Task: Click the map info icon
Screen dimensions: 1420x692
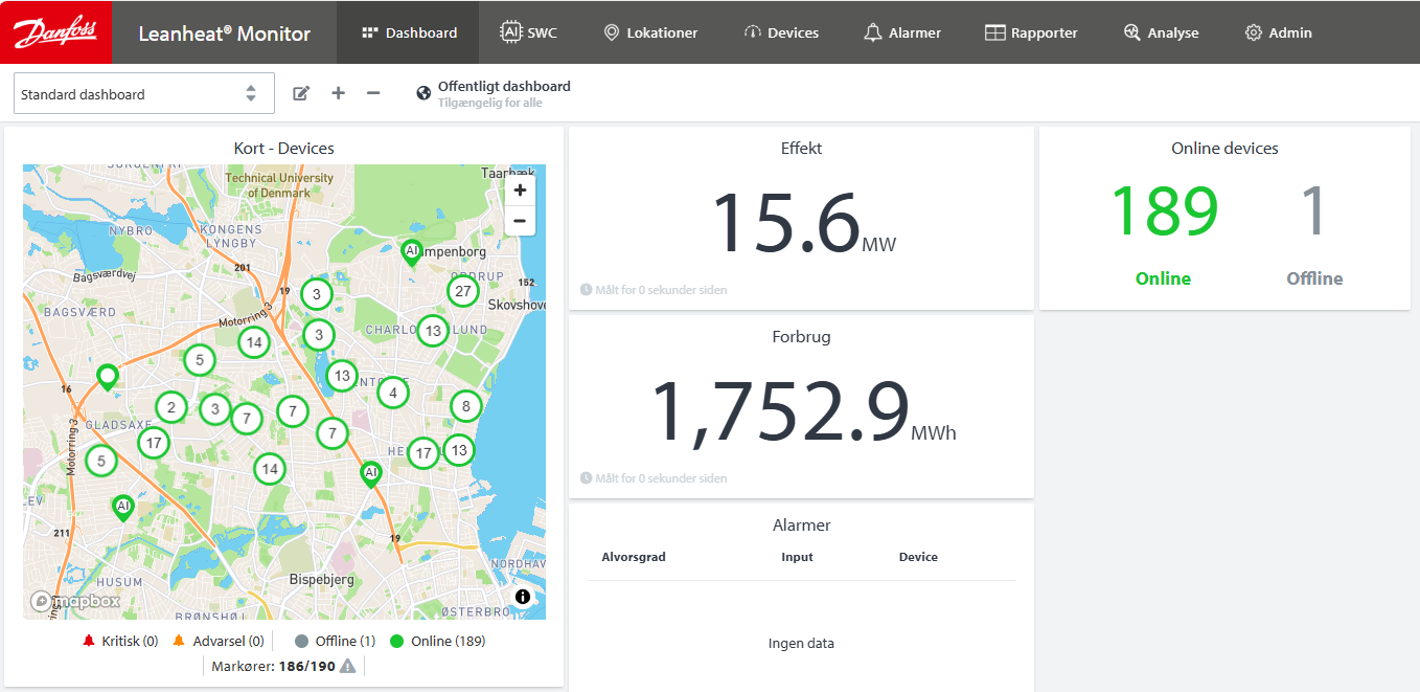Action: (x=522, y=597)
